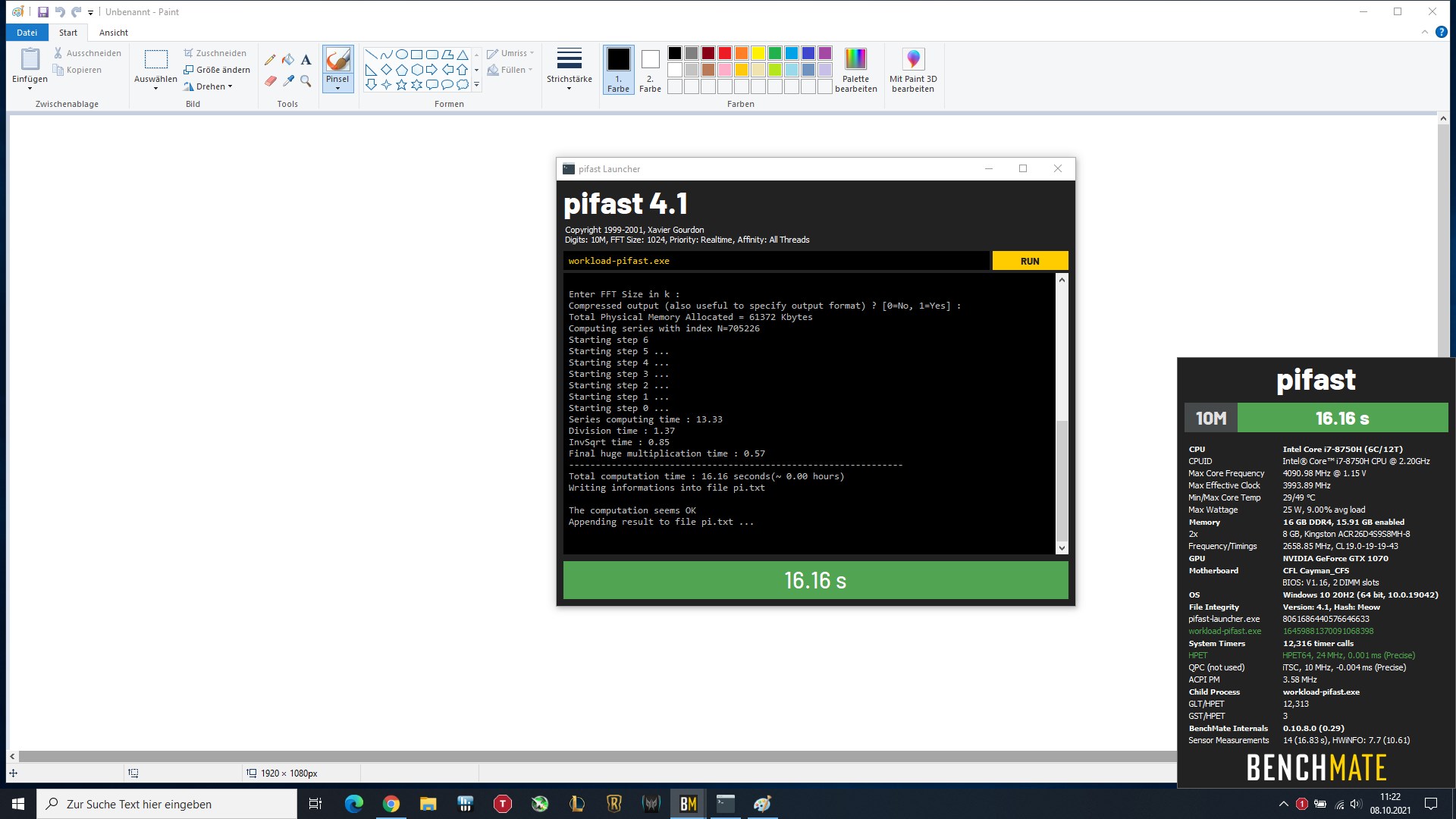Select the Text tool

306,59
